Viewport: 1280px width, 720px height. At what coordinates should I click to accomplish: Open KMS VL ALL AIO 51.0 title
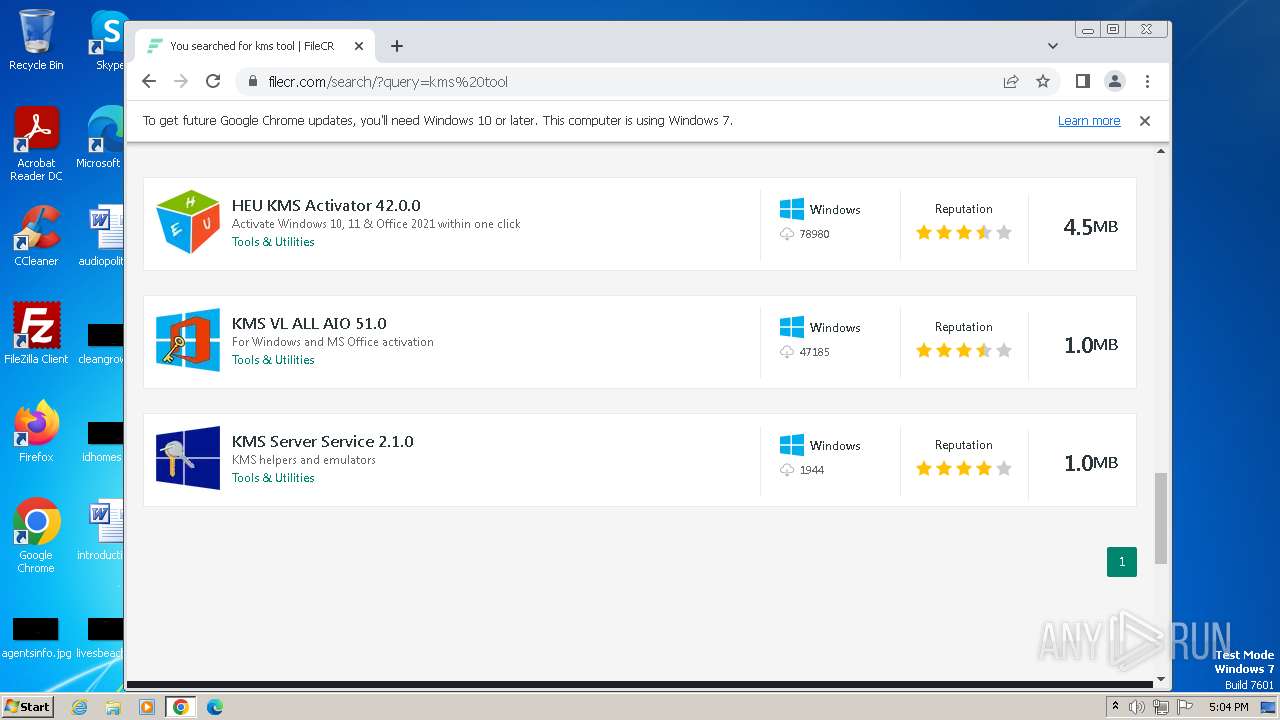click(309, 324)
